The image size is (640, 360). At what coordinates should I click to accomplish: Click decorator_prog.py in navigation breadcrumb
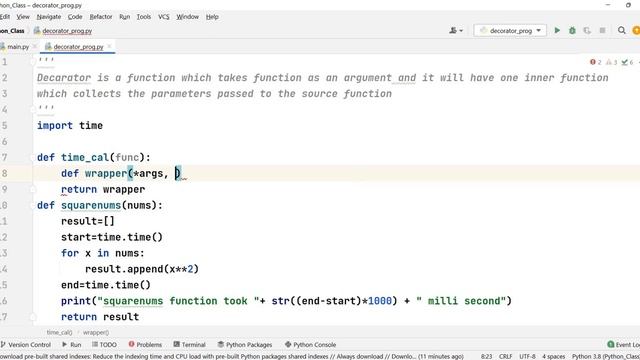coord(63,31)
